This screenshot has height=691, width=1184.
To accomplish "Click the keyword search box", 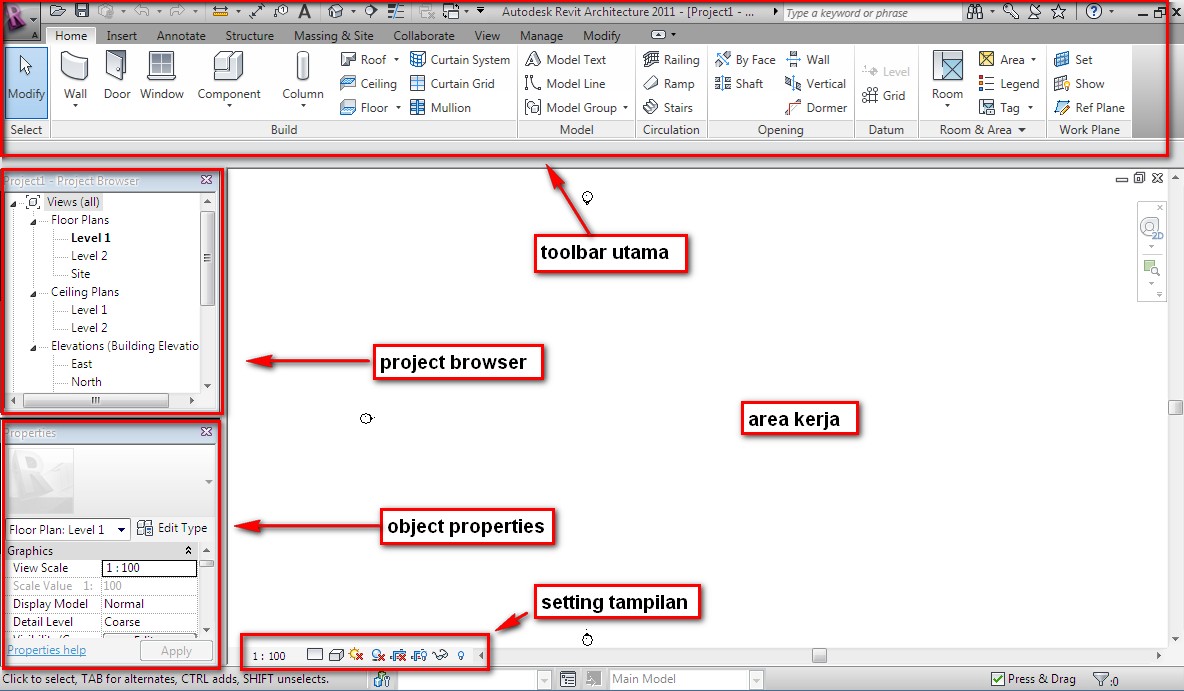I will point(871,13).
